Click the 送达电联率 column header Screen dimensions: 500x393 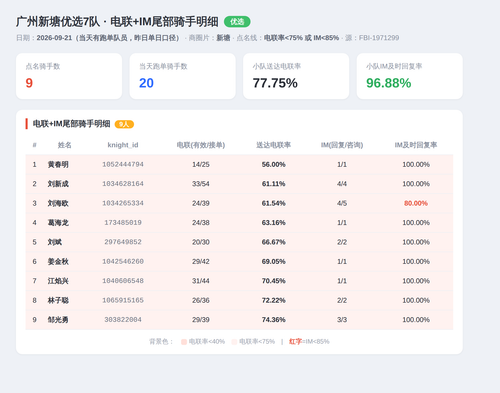[273, 145]
